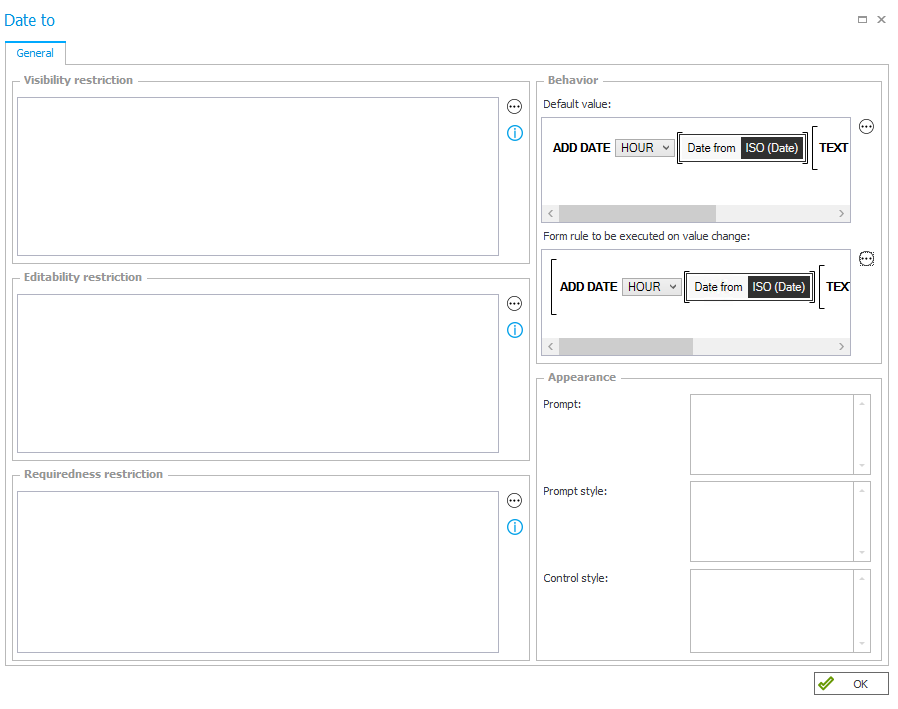Click the Visibility restriction info icon
The height and width of the screenshot is (709, 898).
pos(515,133)
